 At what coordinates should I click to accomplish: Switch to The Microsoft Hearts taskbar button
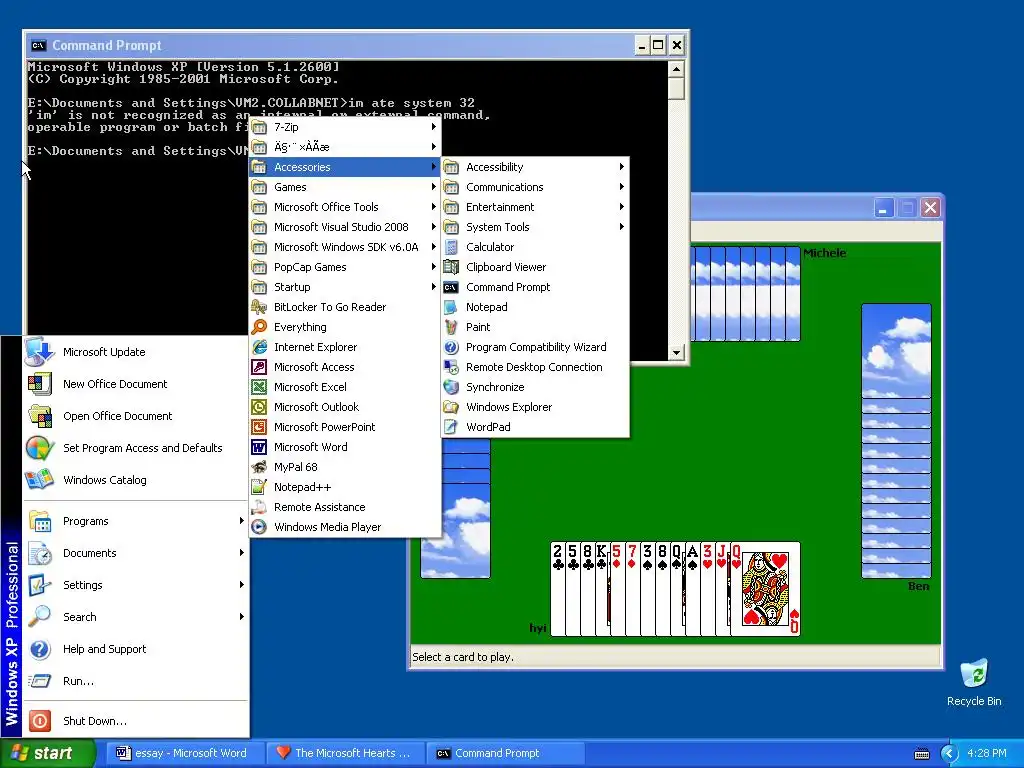point(346,753)
